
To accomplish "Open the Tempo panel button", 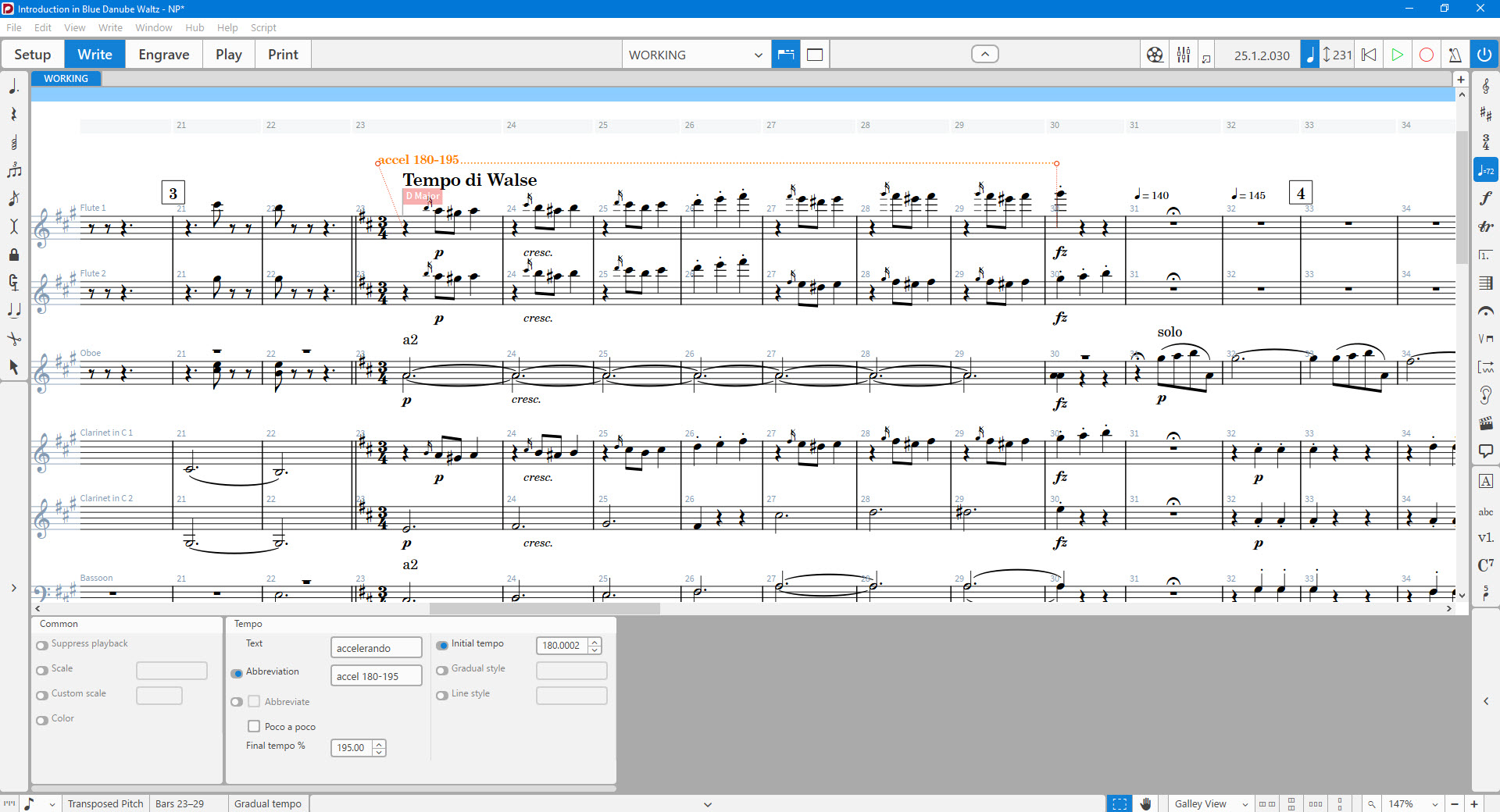I will pyautogui.click(x=1486, y=170).
